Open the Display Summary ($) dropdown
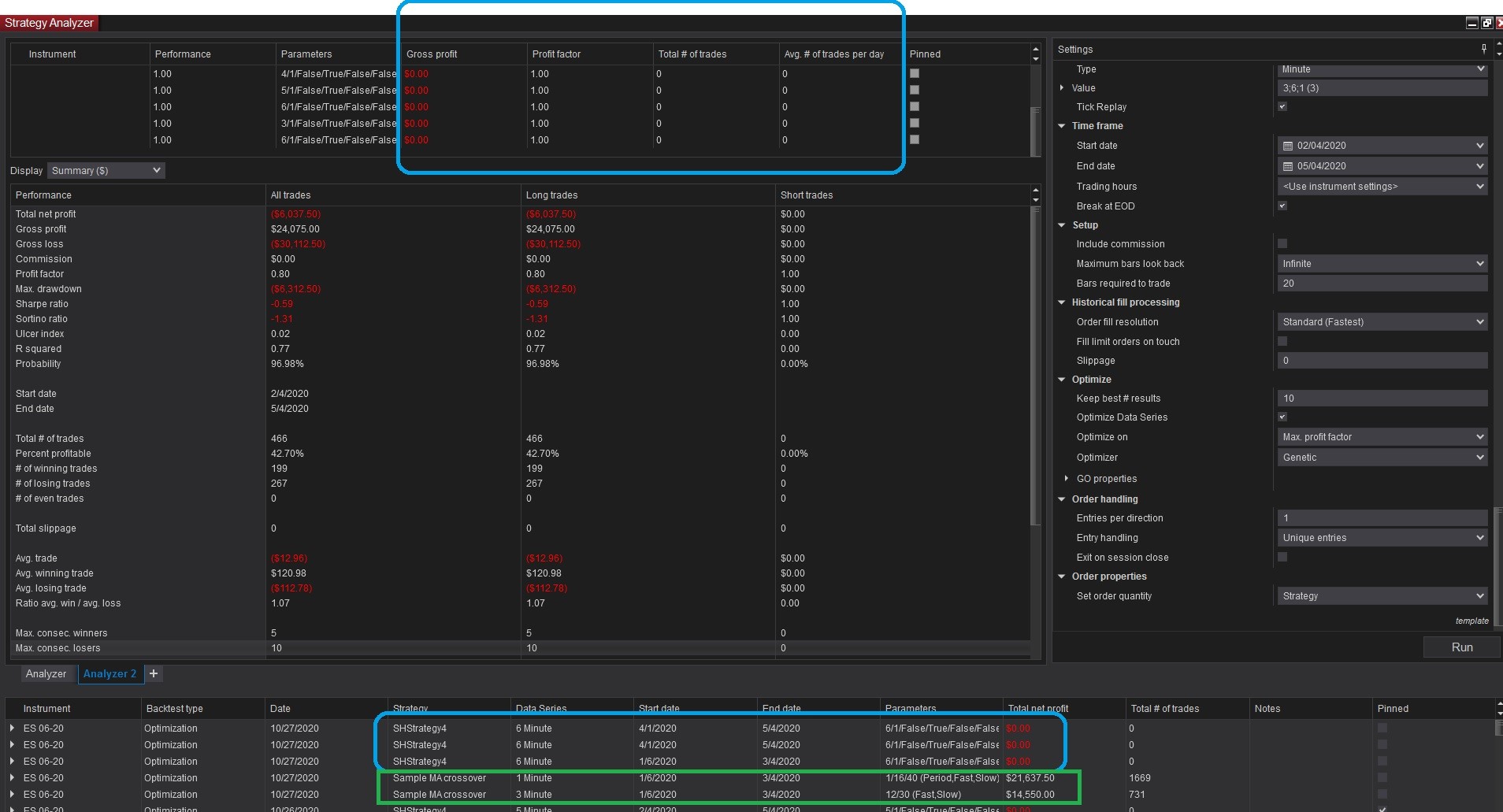 coord(106,171)
